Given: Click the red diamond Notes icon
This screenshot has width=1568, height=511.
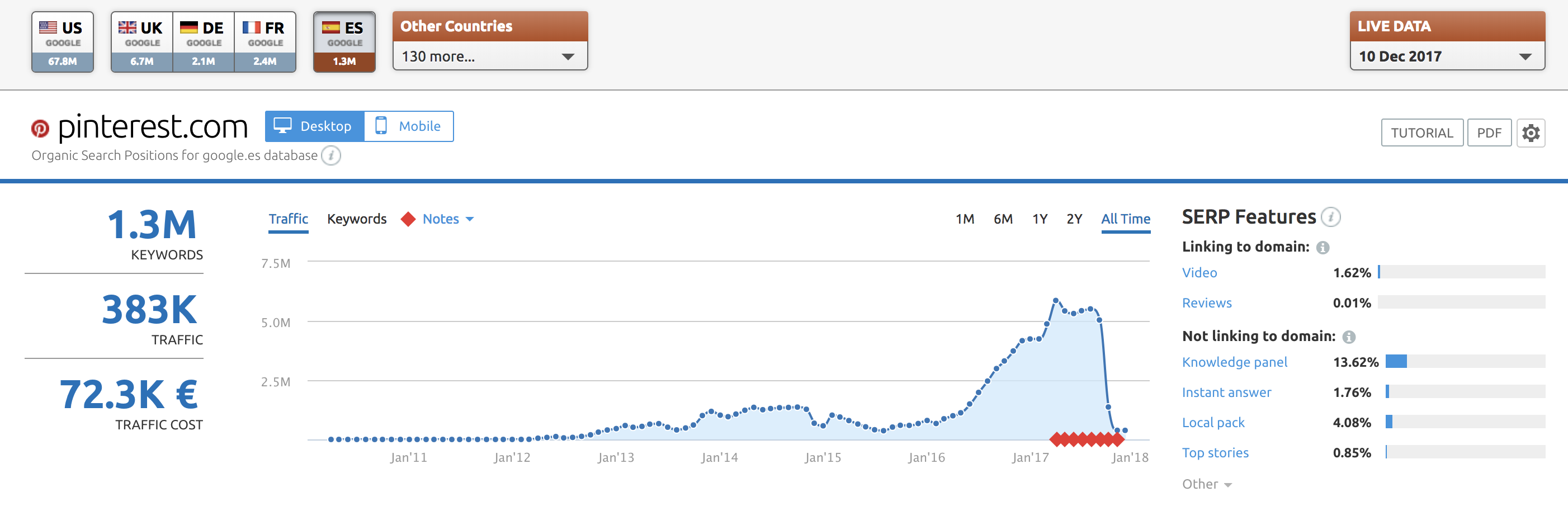Looking at the screenshot, I should click(408, 219).
